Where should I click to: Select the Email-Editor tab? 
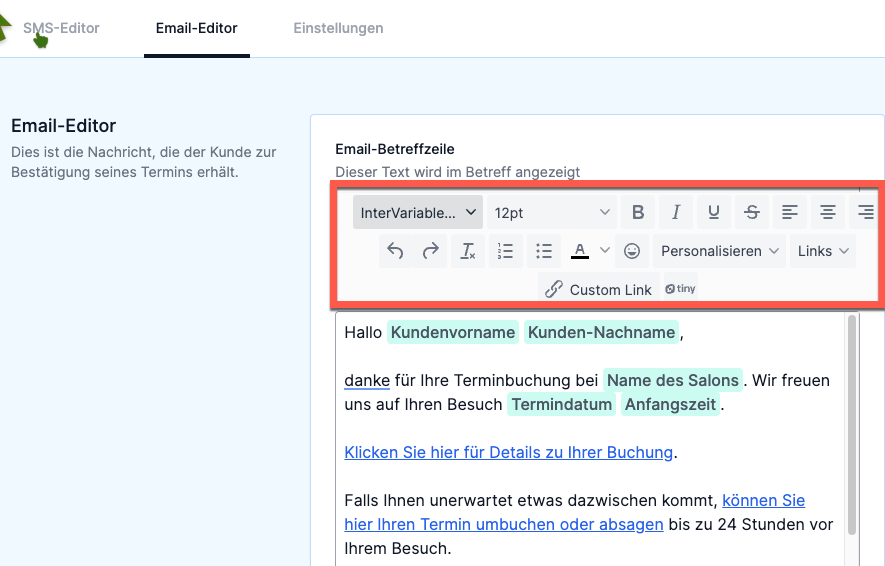coord(196,28)
